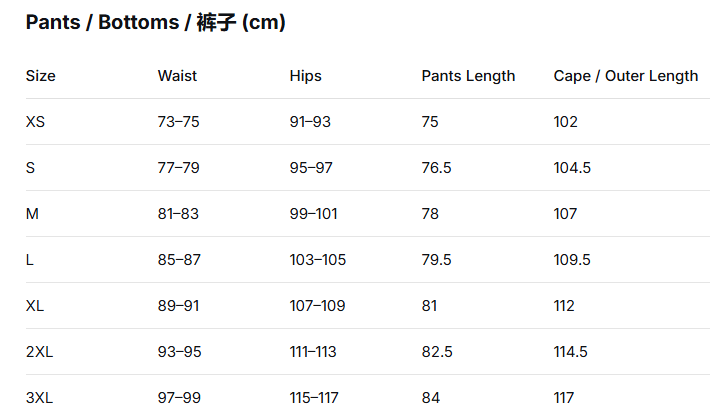The image size is (710, 415).
Task: Click the Waist column header
Action: [177, 76]
